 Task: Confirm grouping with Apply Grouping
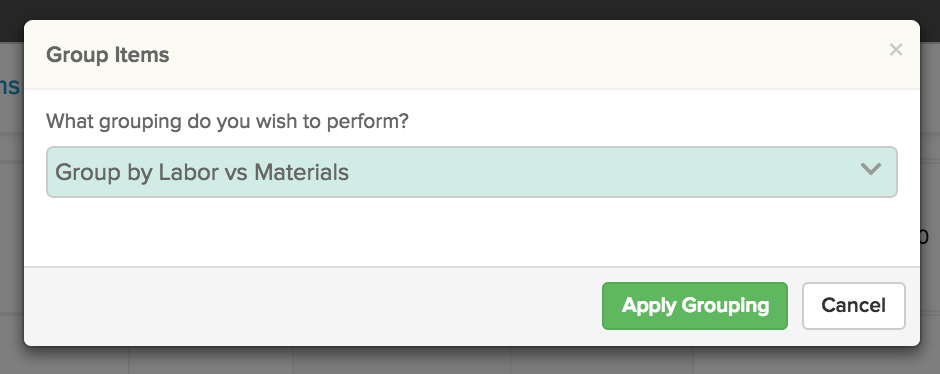point(695,306)
